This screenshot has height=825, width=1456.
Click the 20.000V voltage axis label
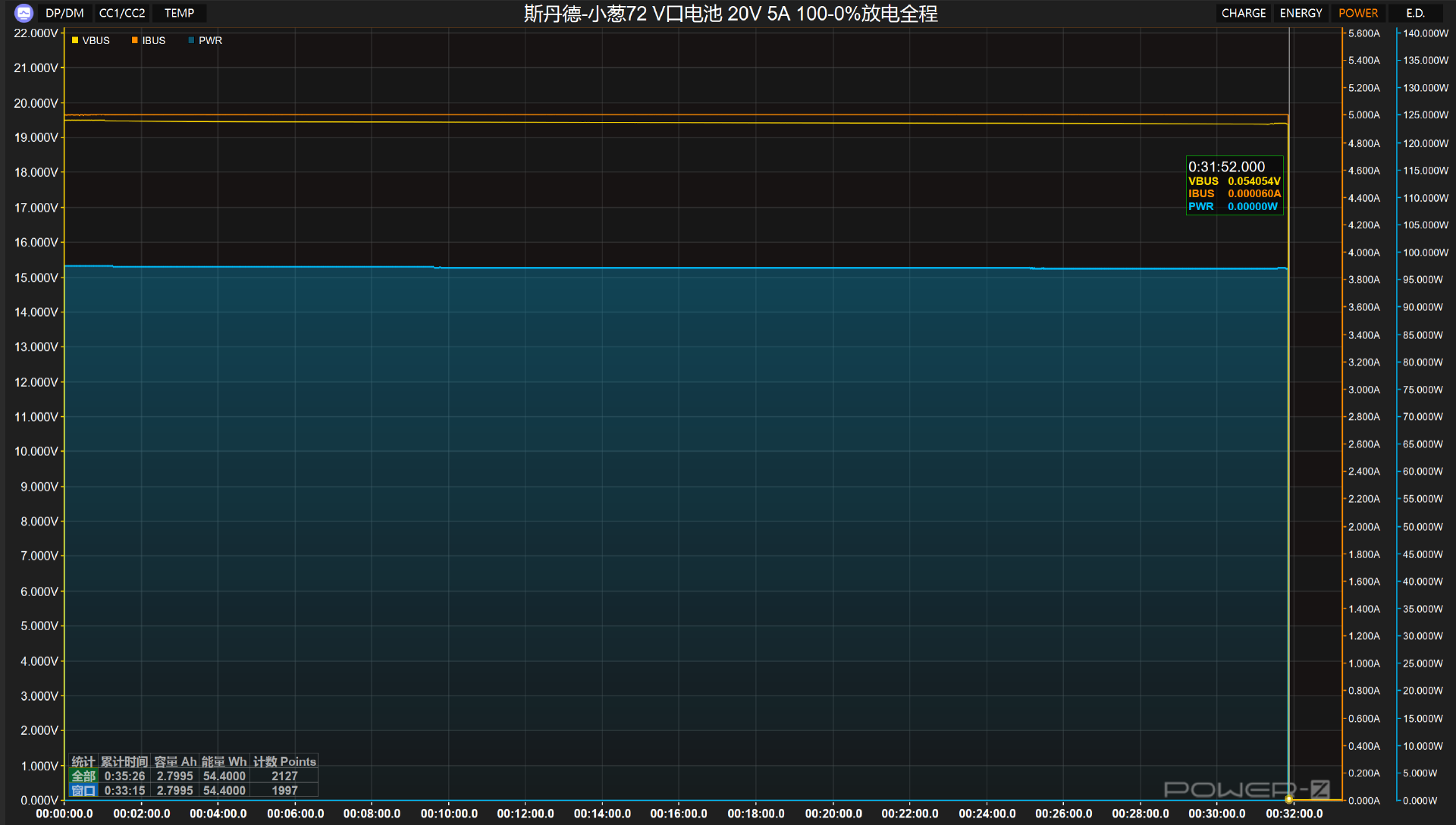tap(36, 103)
